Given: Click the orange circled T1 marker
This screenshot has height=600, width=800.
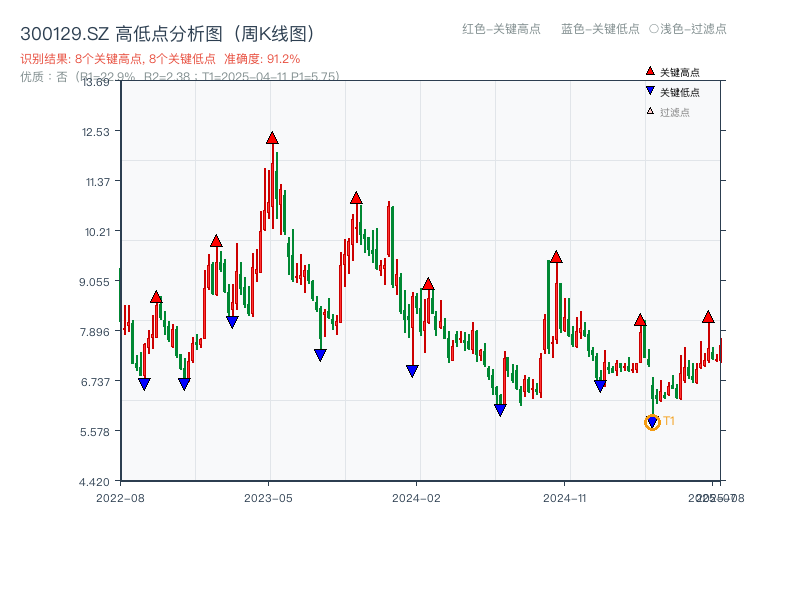Looking at the screenshot, I should (651, 423).
